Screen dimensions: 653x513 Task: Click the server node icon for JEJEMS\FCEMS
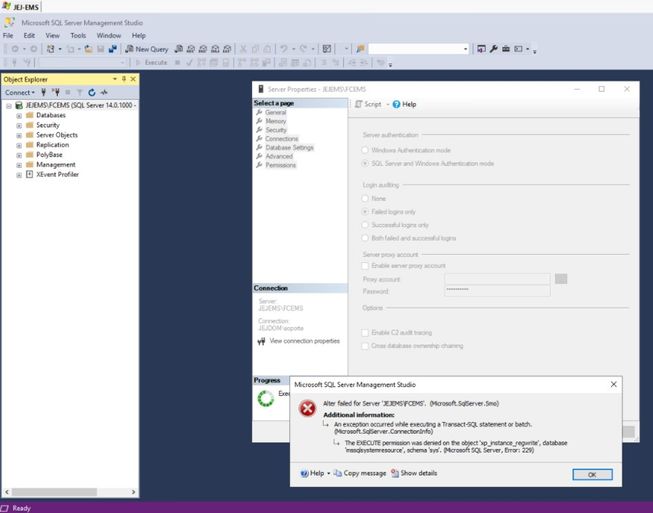coord(19,105)
